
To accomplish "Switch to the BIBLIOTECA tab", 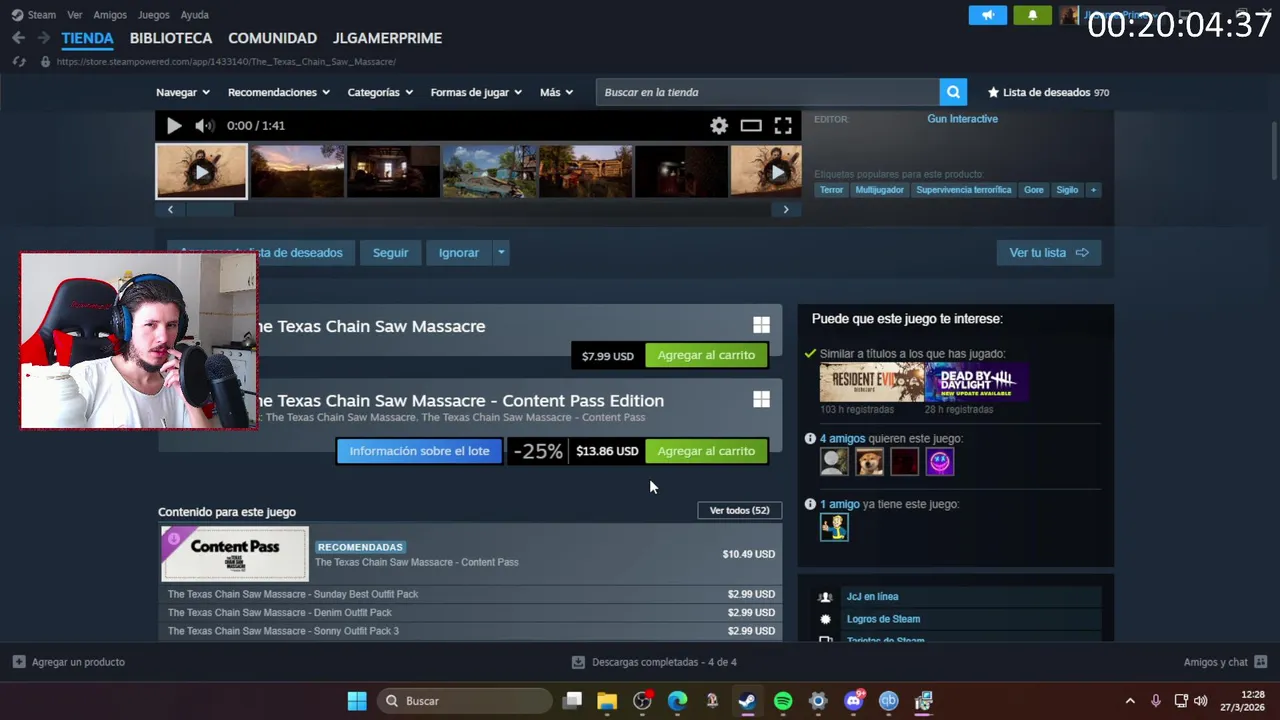I will pyautogui.click(x=171, y=38).
